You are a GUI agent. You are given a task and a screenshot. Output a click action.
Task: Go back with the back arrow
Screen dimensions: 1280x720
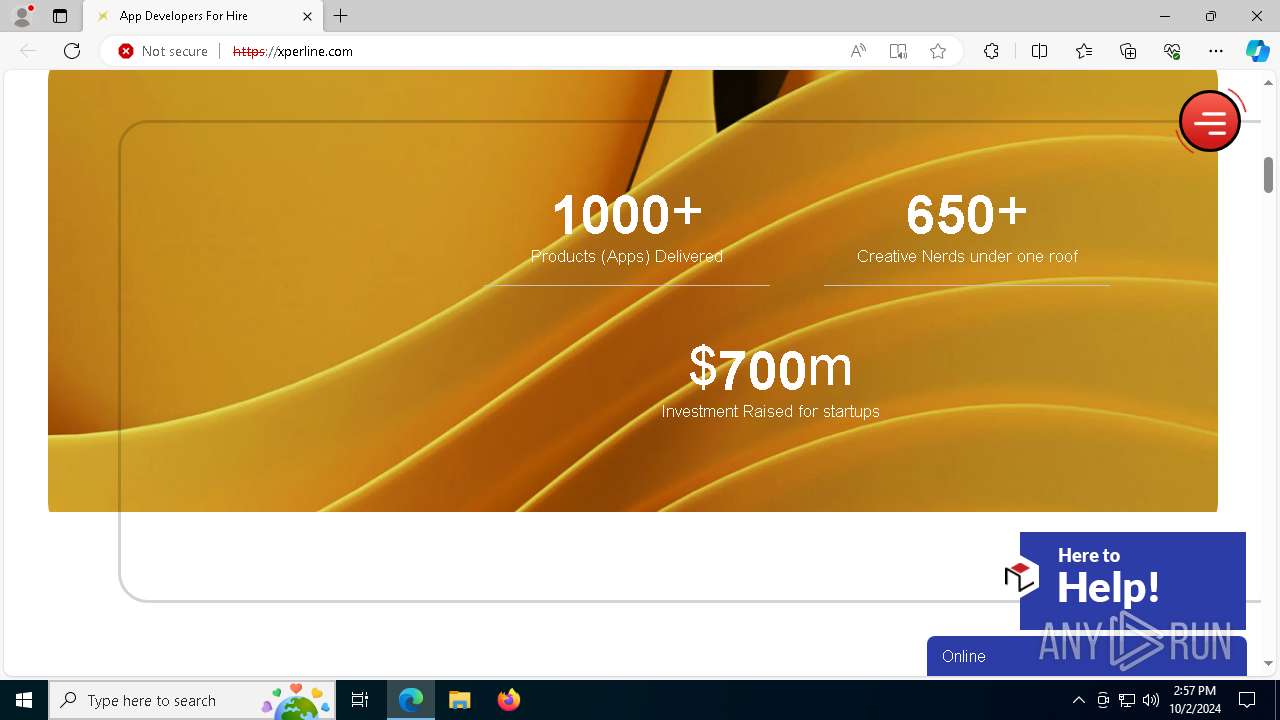[28, 51]
